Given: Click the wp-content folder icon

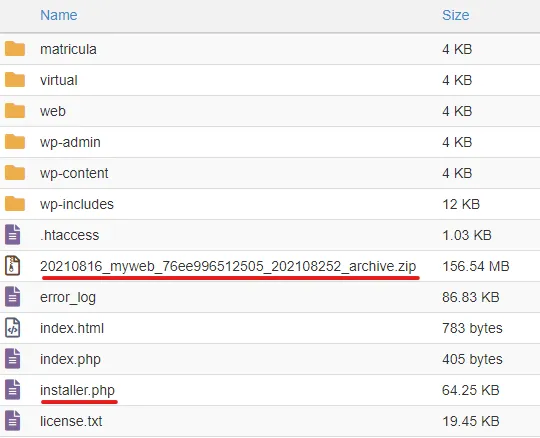Looking at the screenshot, I should [x=14, y=173].
